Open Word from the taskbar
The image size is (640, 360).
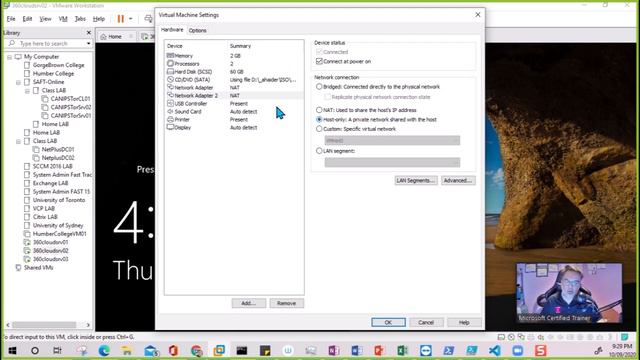coord(356,351)
